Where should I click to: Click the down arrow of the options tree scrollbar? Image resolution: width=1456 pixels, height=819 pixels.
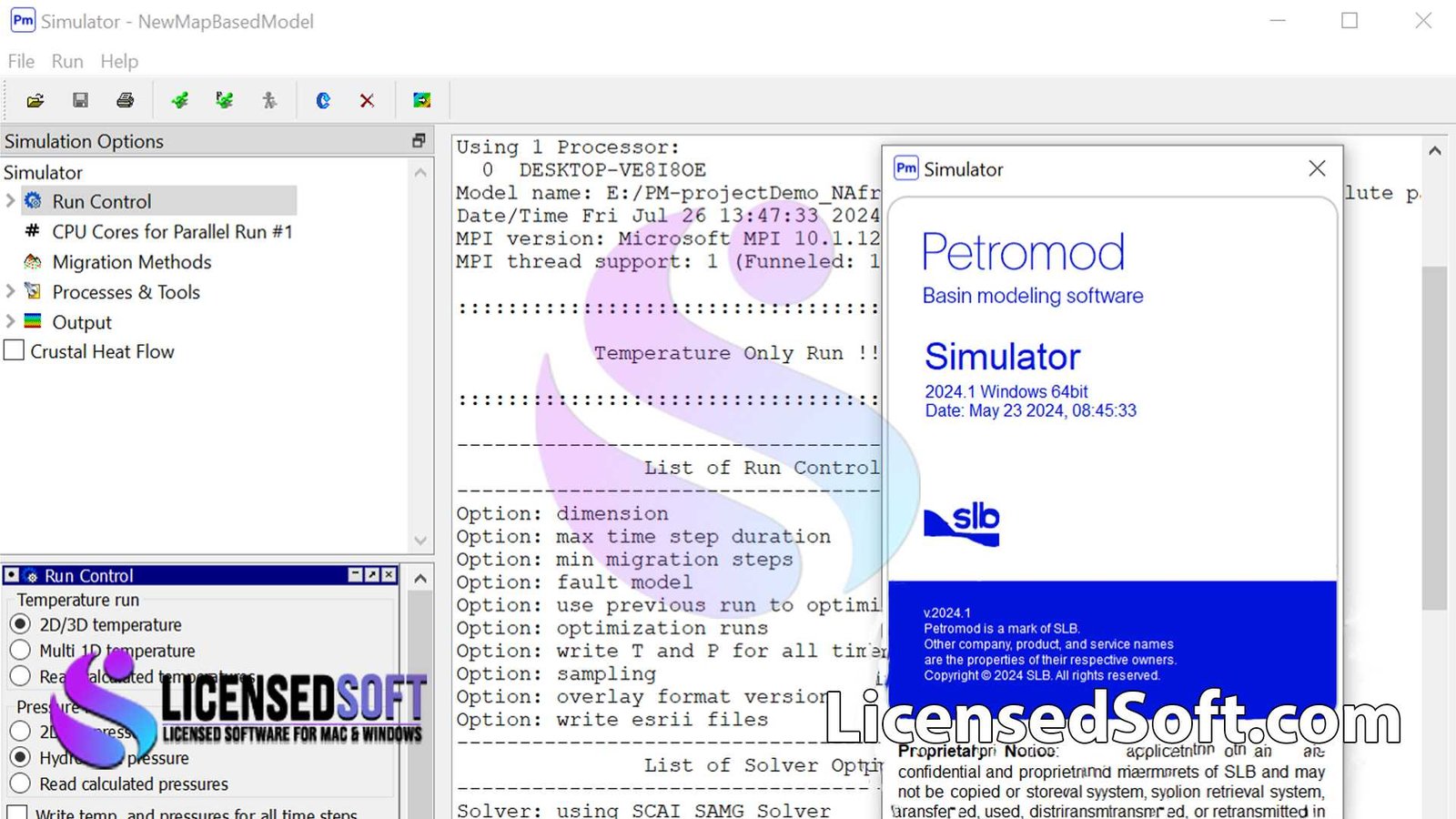pos(420,540)
